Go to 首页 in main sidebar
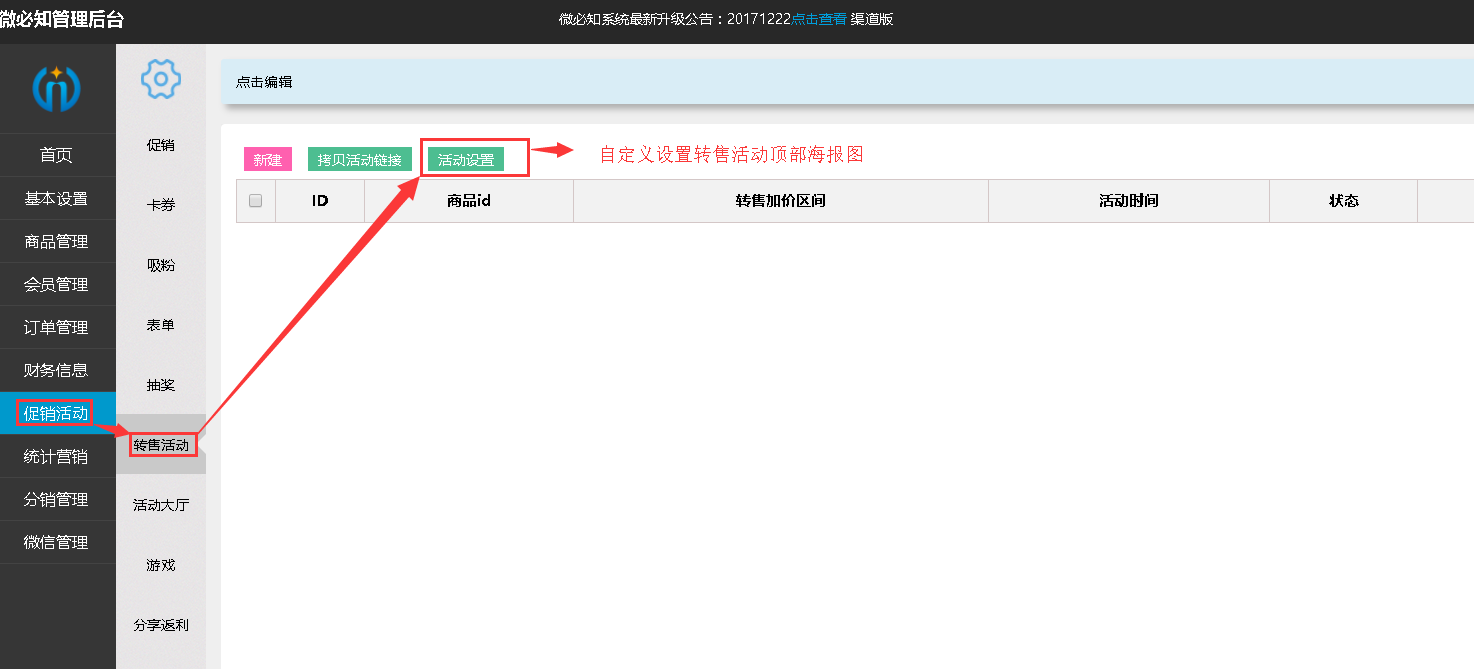1474x669 pixels. click(57, 155)
